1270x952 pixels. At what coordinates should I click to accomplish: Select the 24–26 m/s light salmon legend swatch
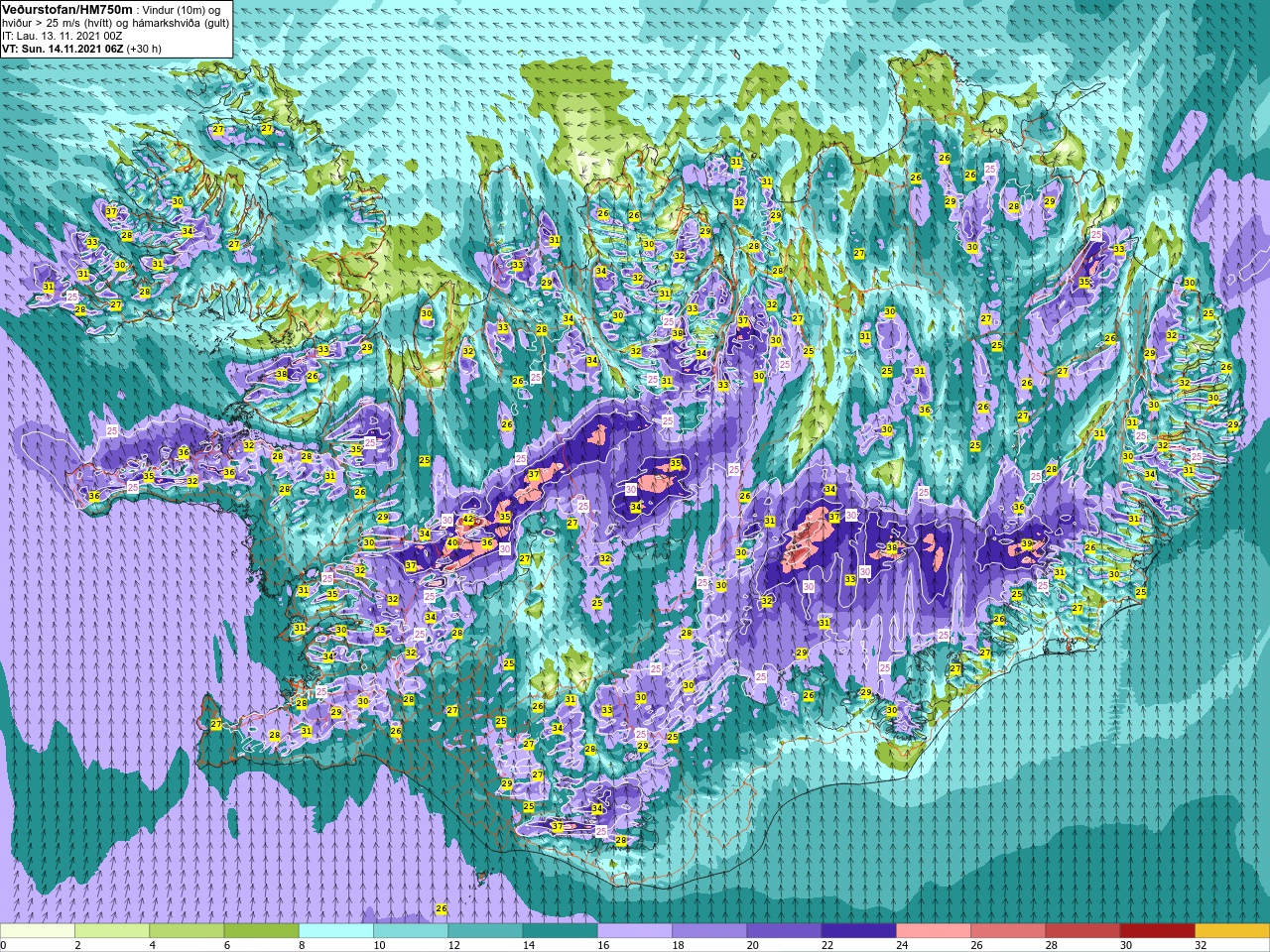[x=934, y=931]
